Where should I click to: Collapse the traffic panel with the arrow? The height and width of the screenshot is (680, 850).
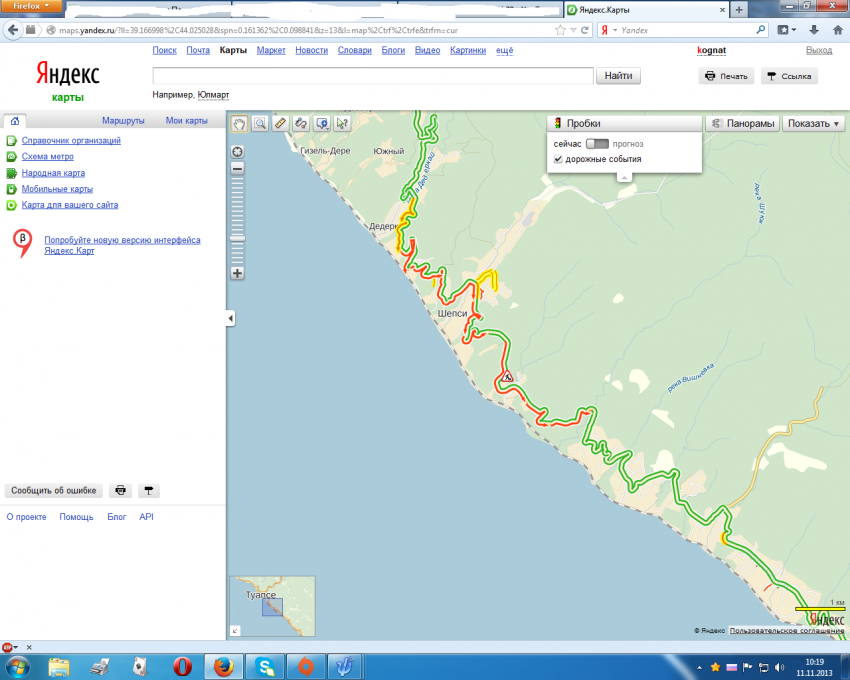tap(624, 177)
